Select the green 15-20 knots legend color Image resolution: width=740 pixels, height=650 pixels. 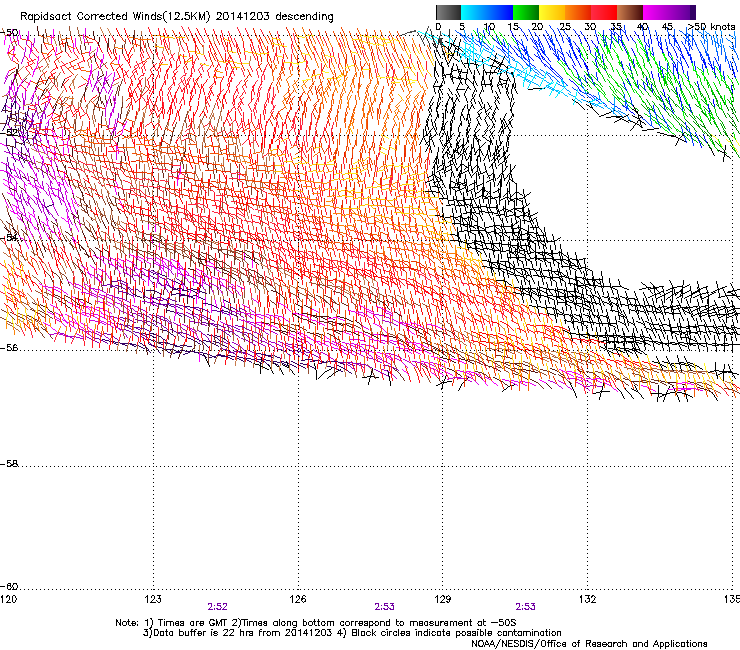pos(526,12)
